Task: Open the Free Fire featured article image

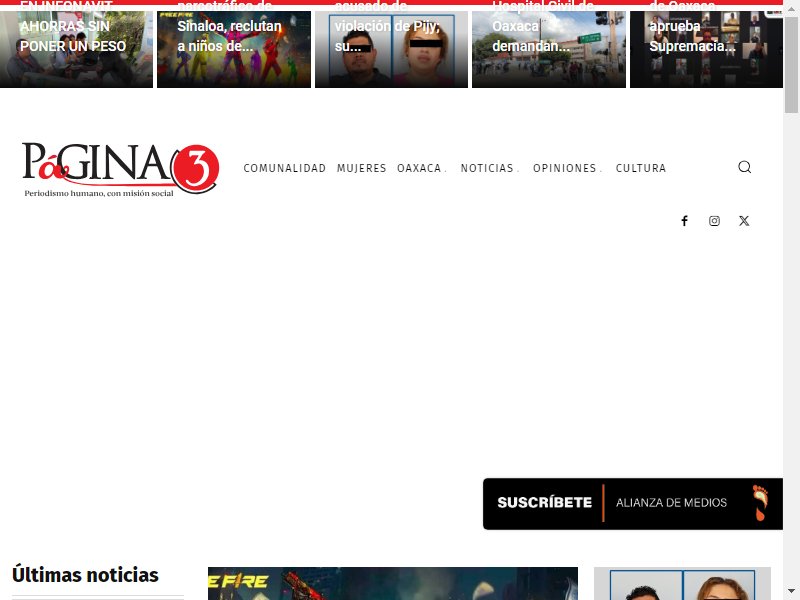Action: (x=393, y=583)
